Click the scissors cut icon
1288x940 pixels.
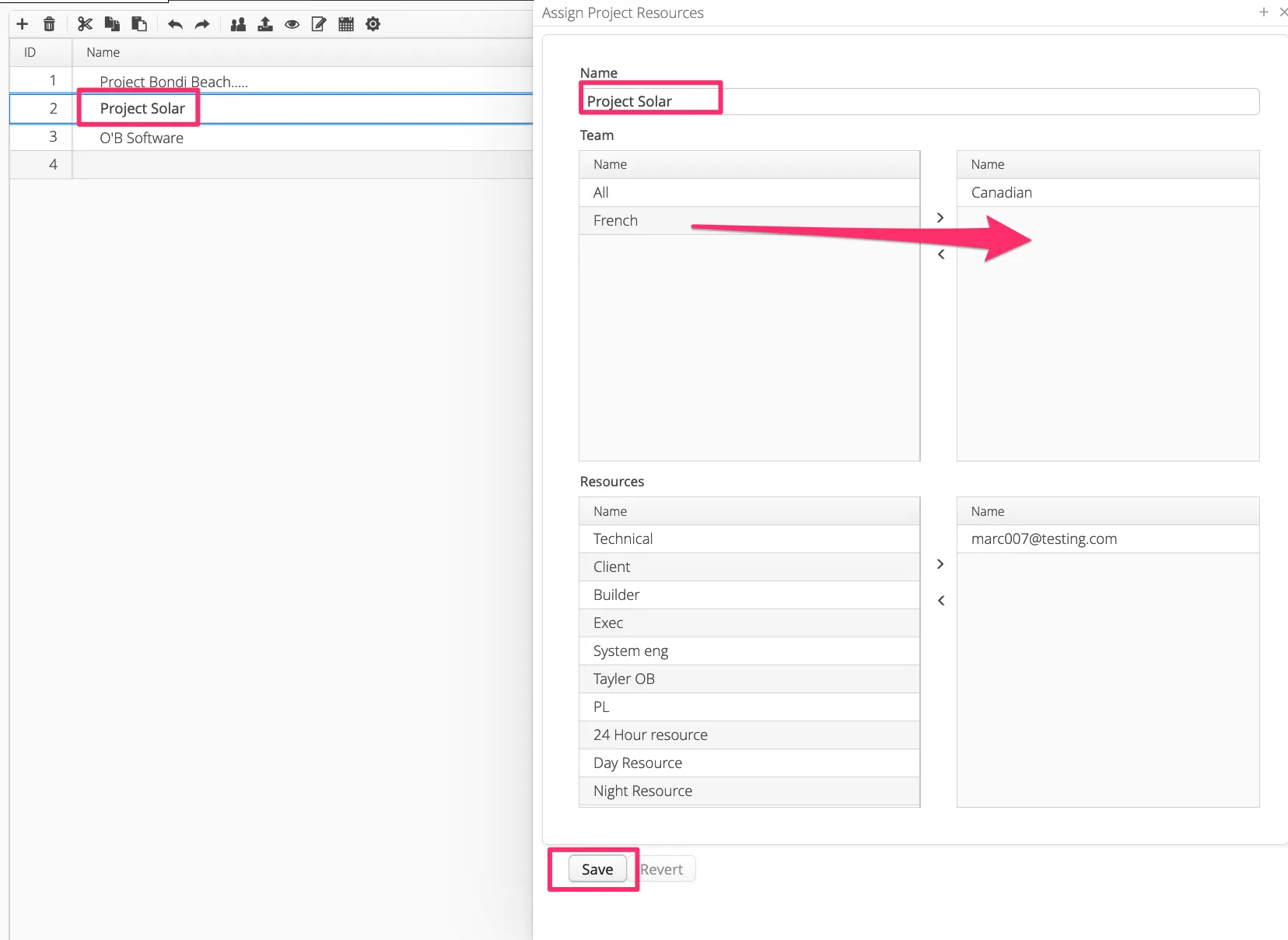click(86, 24)
